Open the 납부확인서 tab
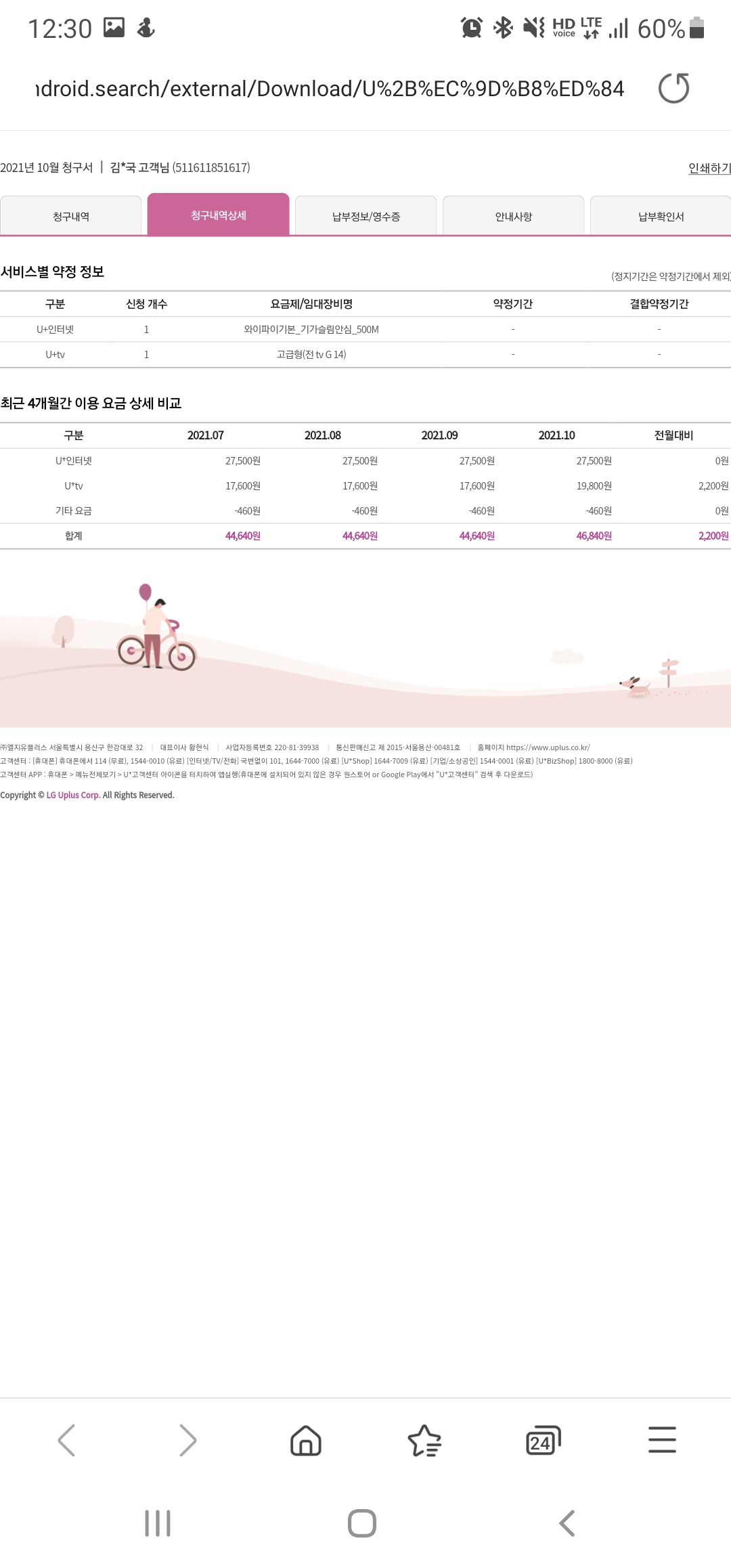The image size is (731, 1568). coord(661,217)
